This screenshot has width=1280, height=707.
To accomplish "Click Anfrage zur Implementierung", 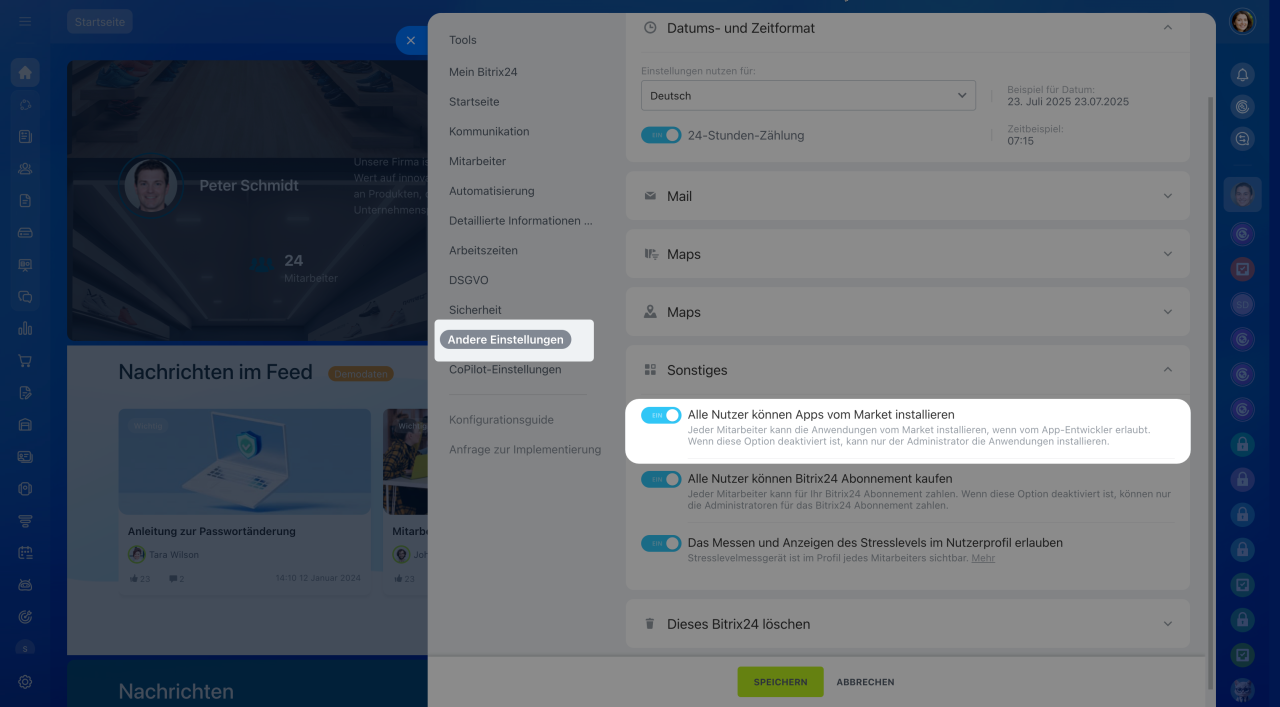I will pos(525,450).
